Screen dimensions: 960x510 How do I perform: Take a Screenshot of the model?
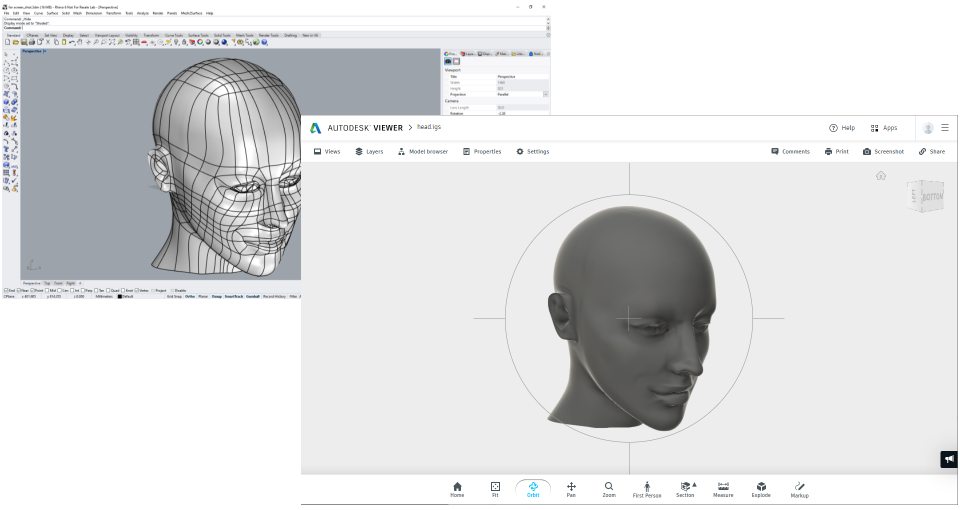(883, 152)
